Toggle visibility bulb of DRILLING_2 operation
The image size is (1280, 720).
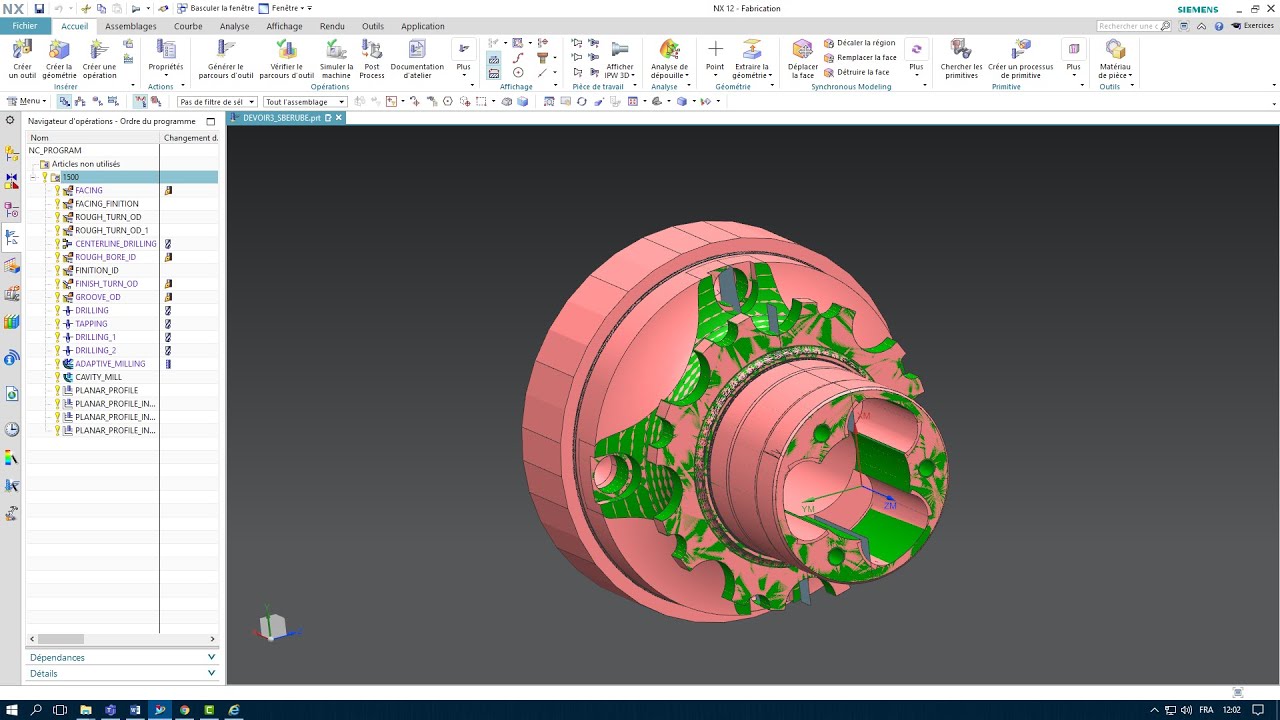(57, 350)
